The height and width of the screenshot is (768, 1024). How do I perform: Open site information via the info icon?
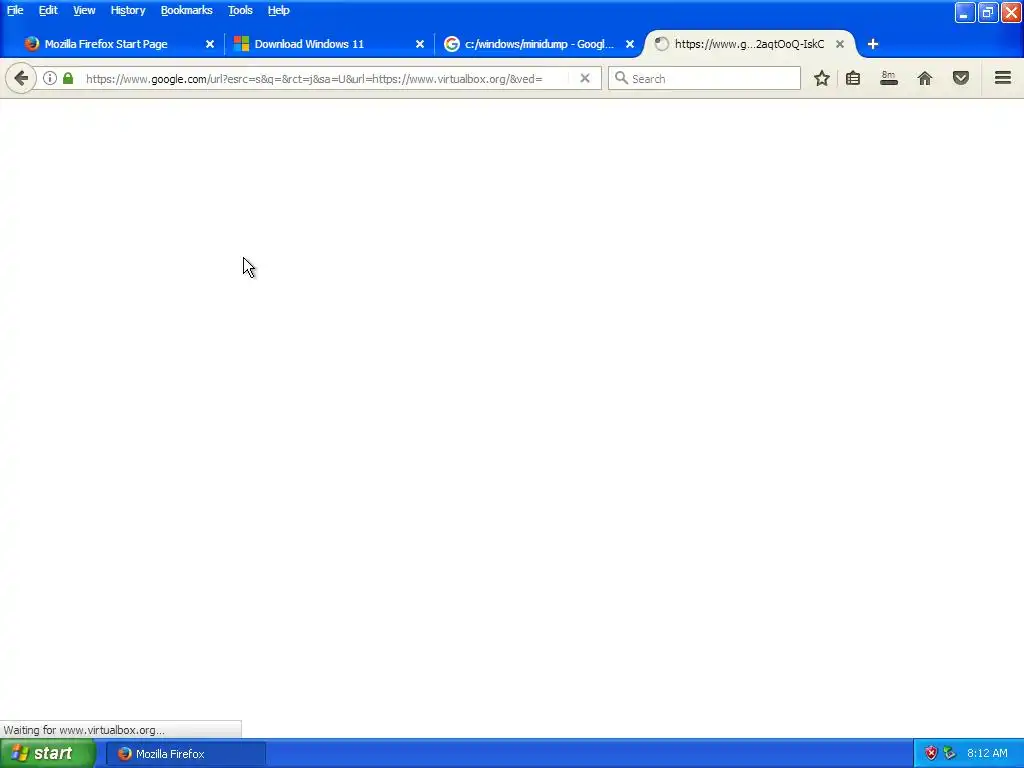click(50, 78)
